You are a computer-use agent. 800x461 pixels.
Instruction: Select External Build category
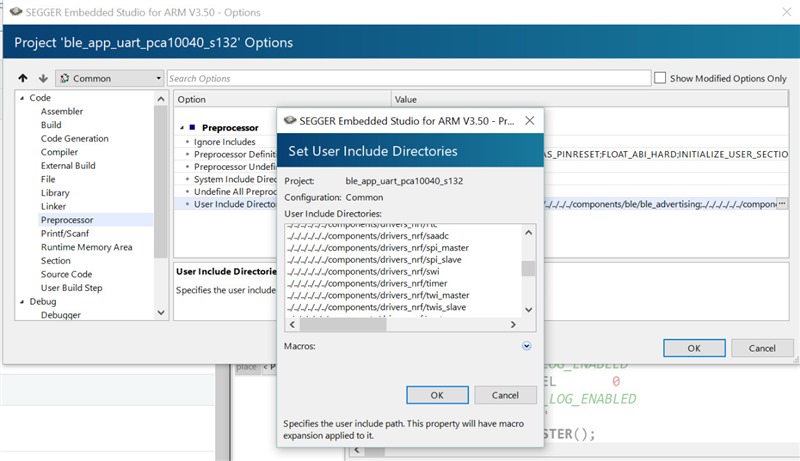click(68, 166)
